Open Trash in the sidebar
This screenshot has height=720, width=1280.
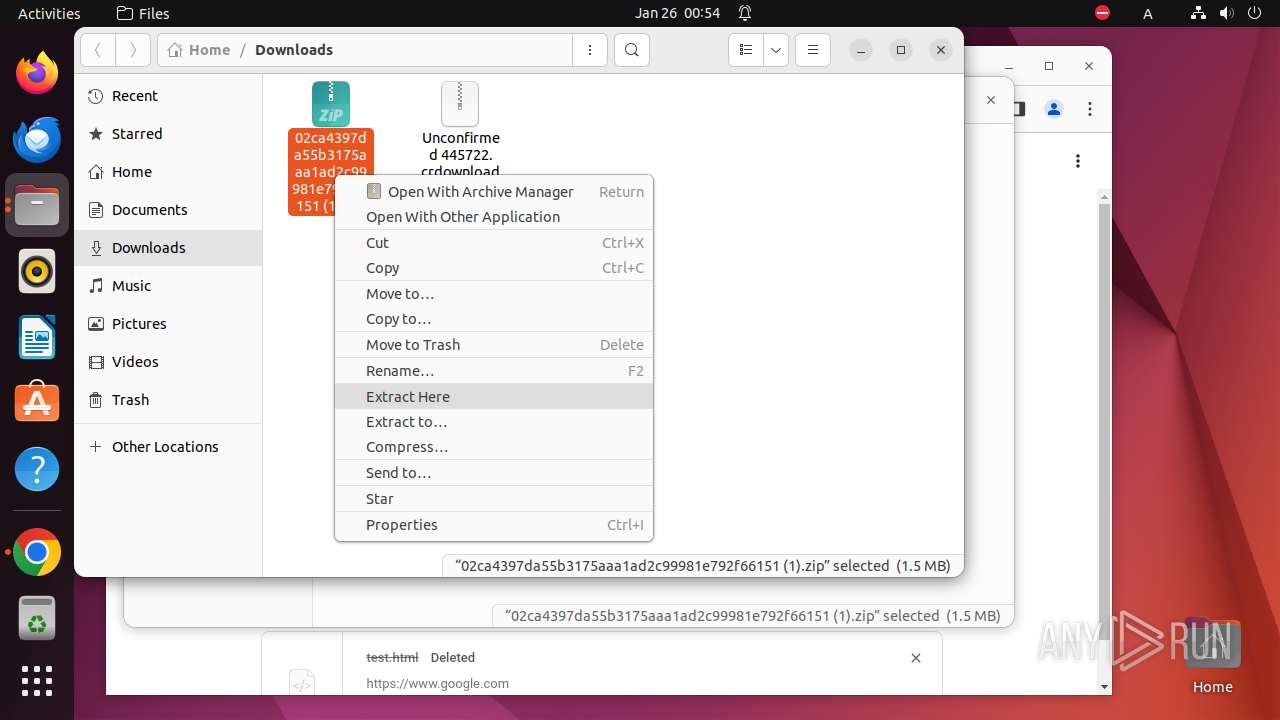click(x=168, y=400)
